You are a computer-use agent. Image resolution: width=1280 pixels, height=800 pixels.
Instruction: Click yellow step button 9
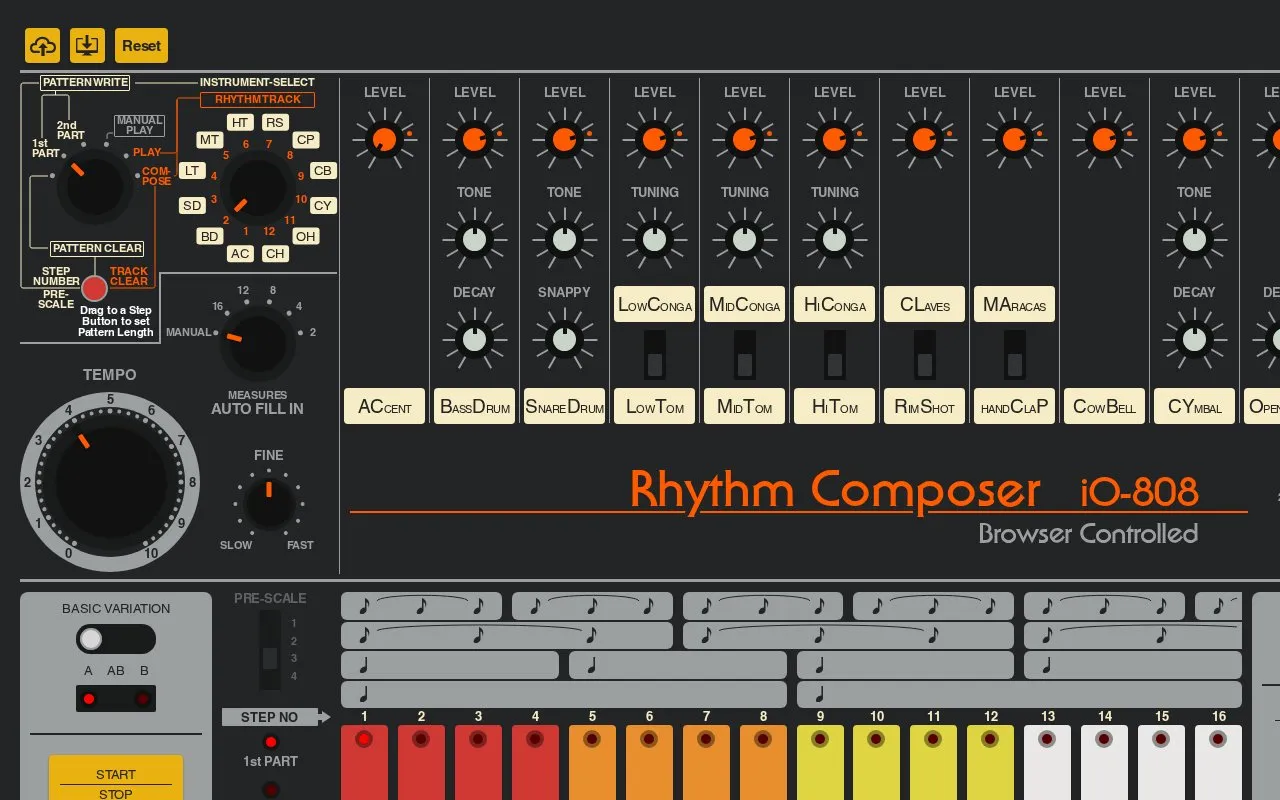point(820,762)
